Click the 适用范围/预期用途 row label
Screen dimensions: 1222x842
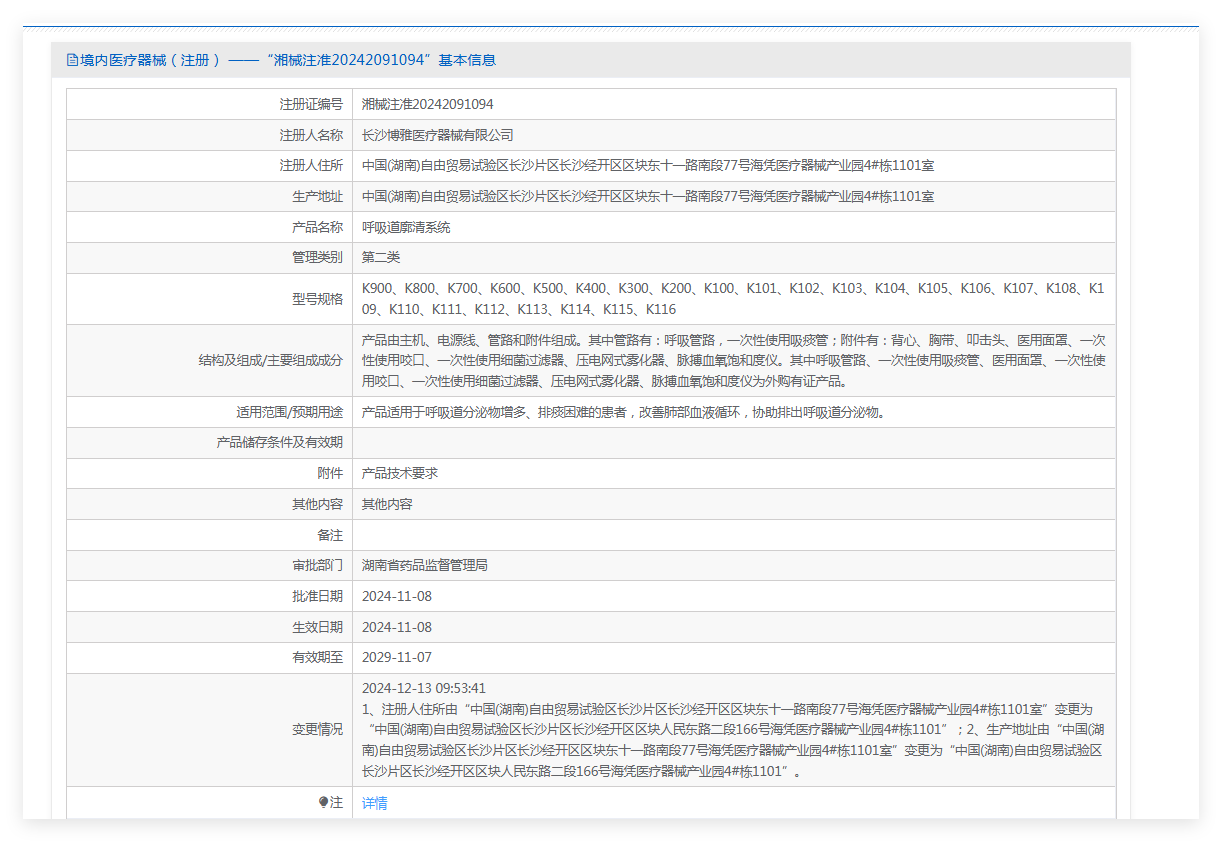pos(282,412)
